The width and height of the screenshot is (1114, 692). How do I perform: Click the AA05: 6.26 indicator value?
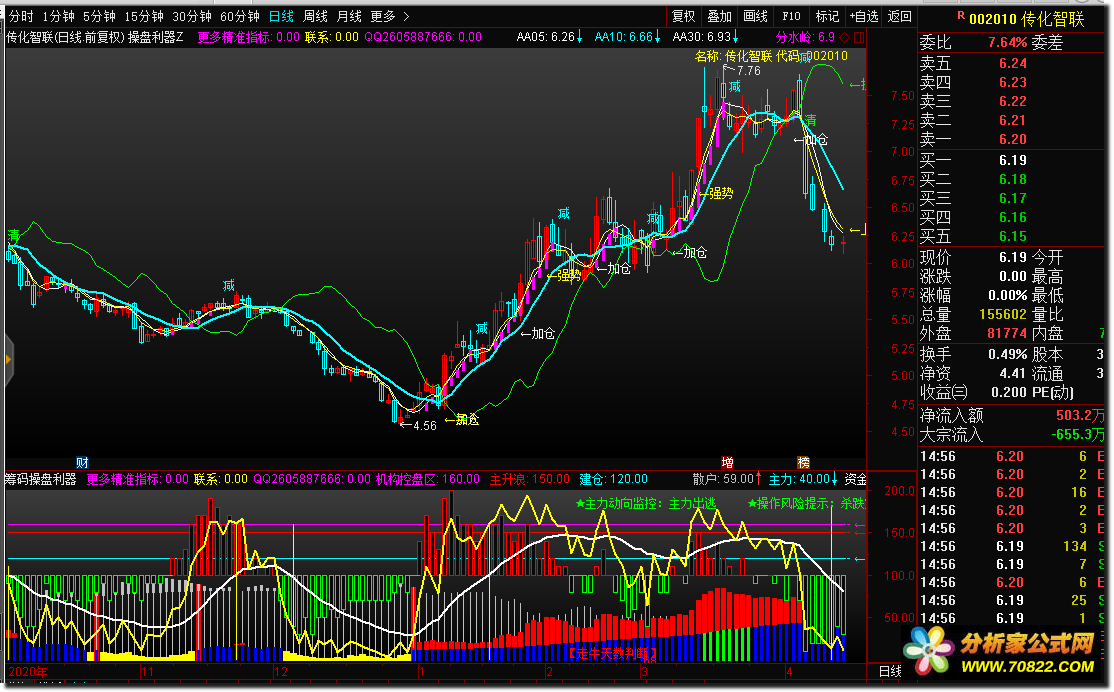point(549,37)
